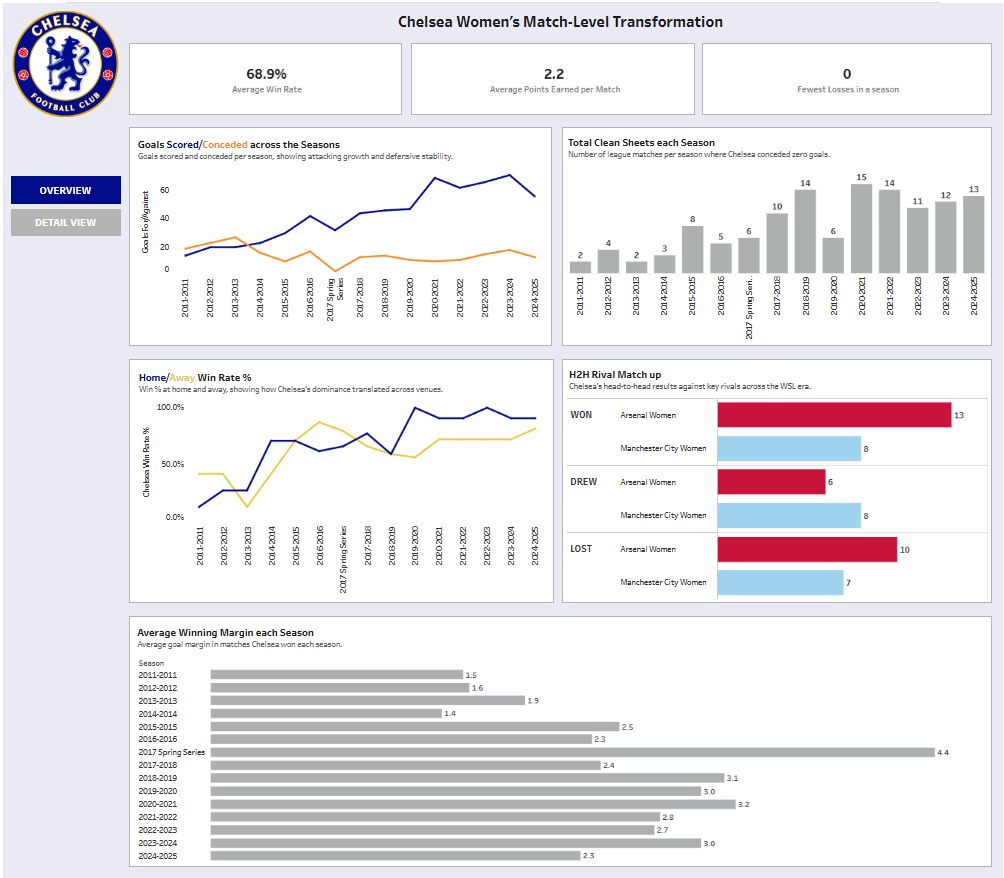Screen dimensions: 1004x878
Task: Click the Goals Scored/Conceded chart title
Action: point(239,145)
